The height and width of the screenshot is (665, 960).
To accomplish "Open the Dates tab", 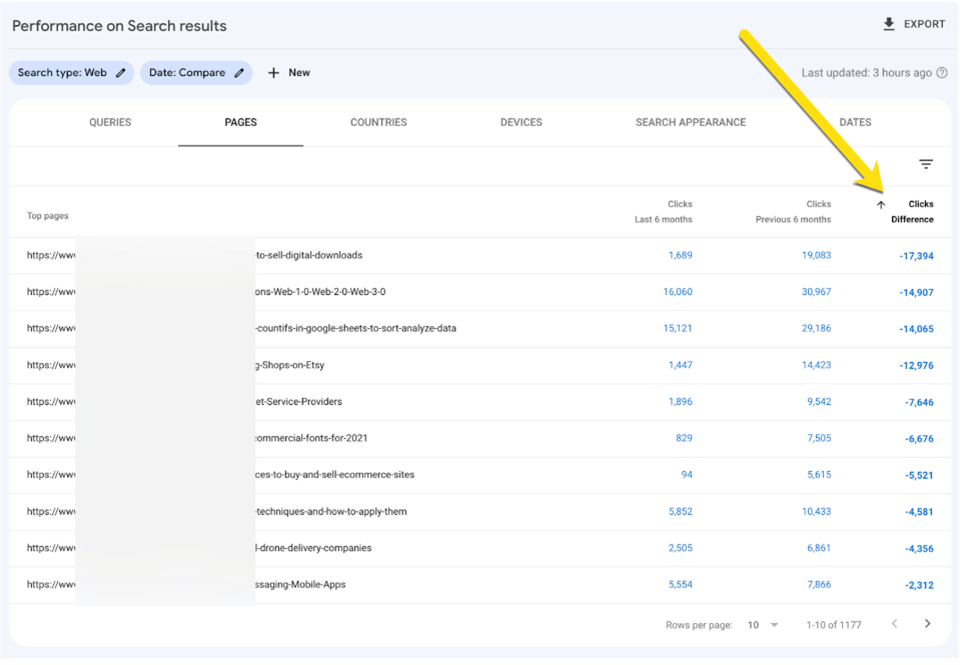I will tap(855, 123).
